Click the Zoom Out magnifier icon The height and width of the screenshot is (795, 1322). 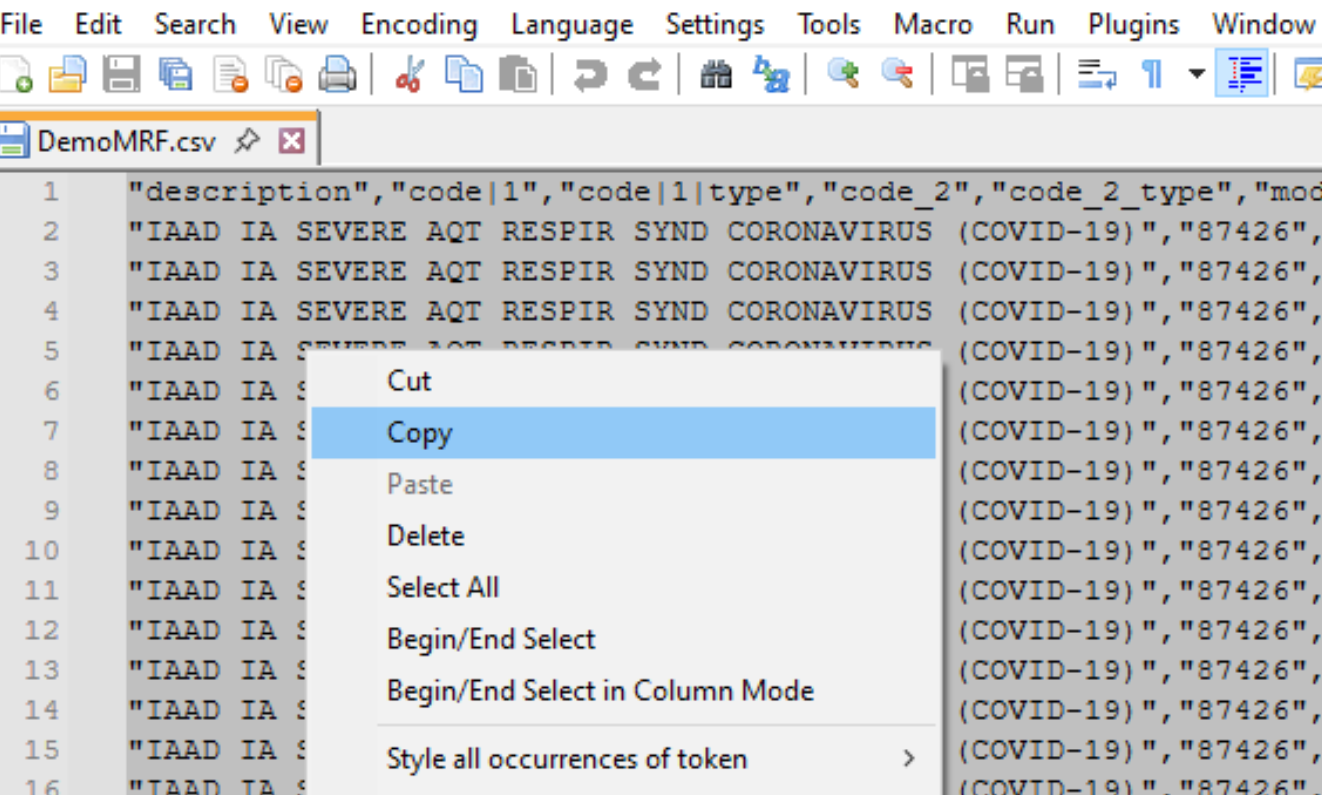point(897,74)
